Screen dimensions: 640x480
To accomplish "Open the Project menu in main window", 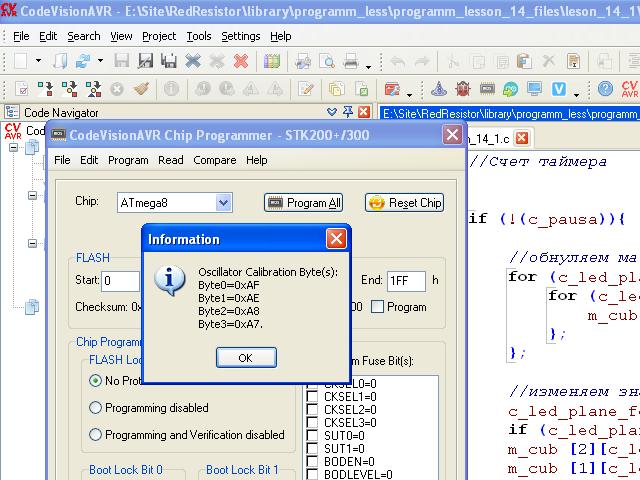I will point(158,36).
